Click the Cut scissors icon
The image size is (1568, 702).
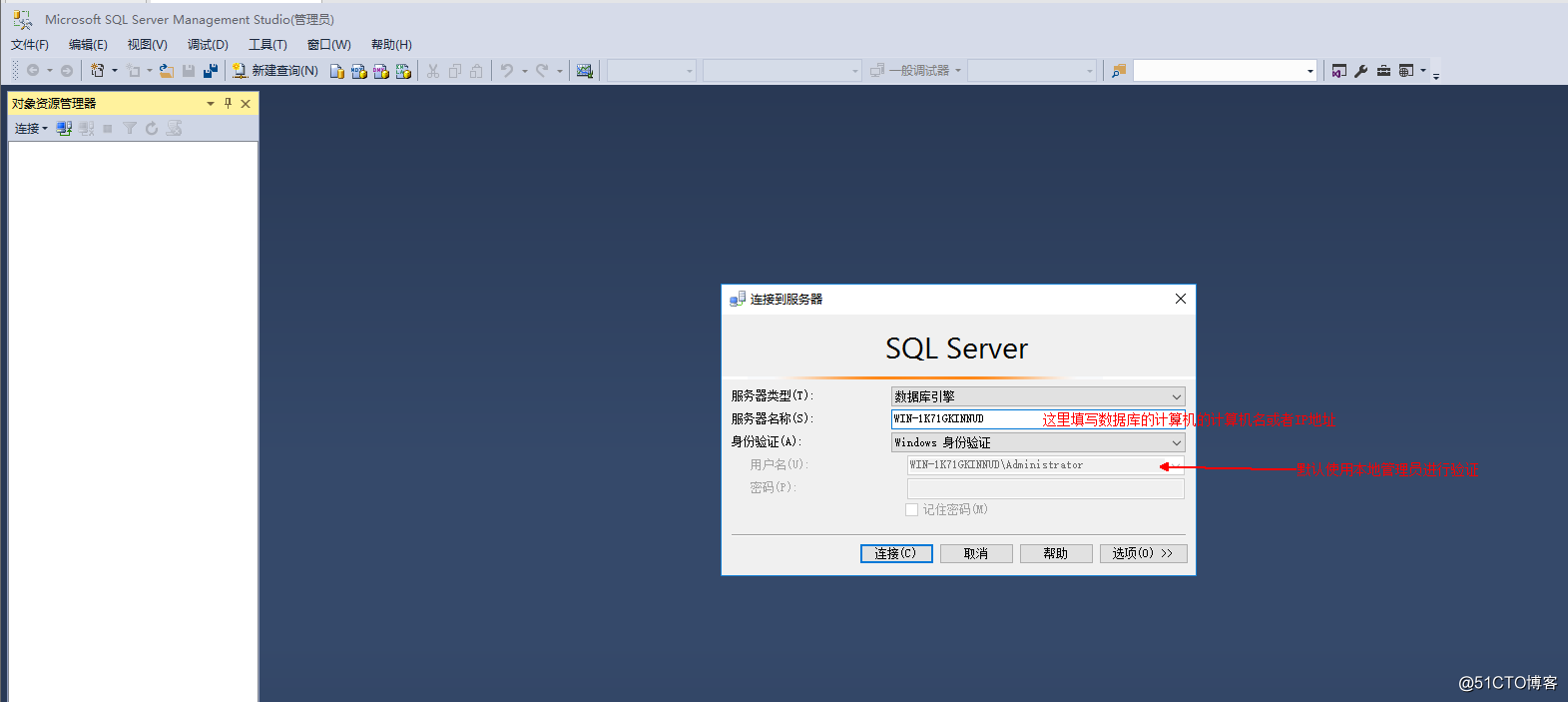[x=433, y=71]
